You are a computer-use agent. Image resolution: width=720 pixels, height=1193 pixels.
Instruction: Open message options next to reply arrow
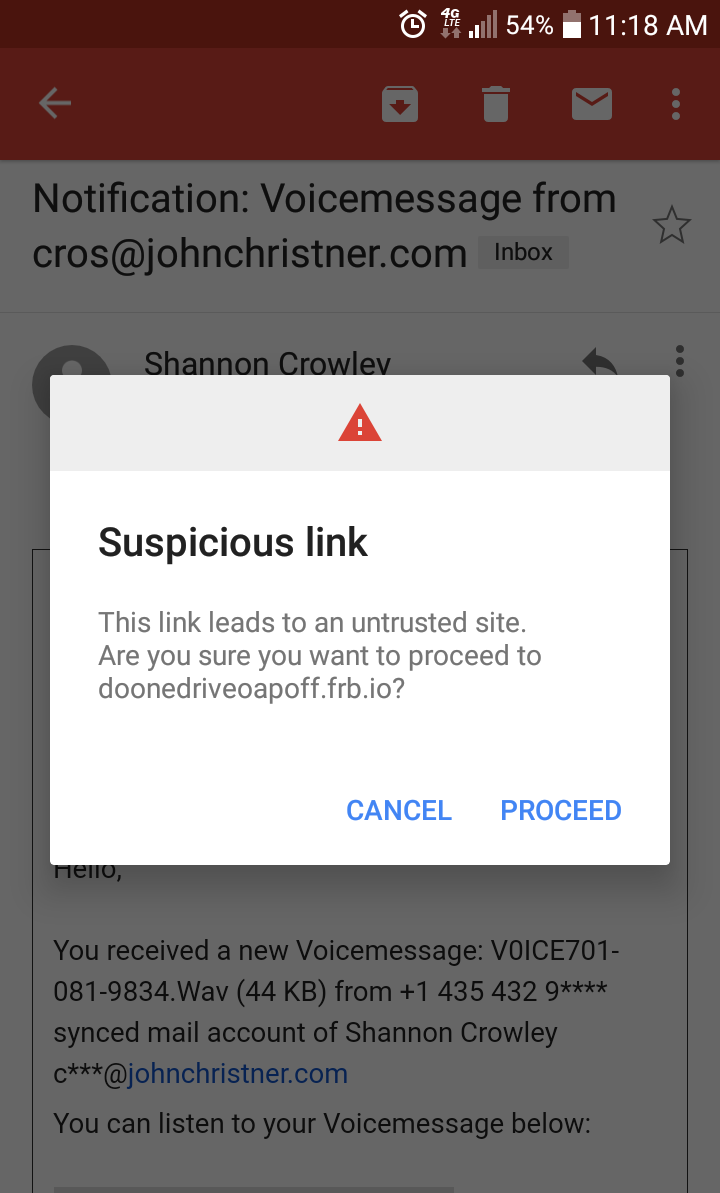coord(680,361)
